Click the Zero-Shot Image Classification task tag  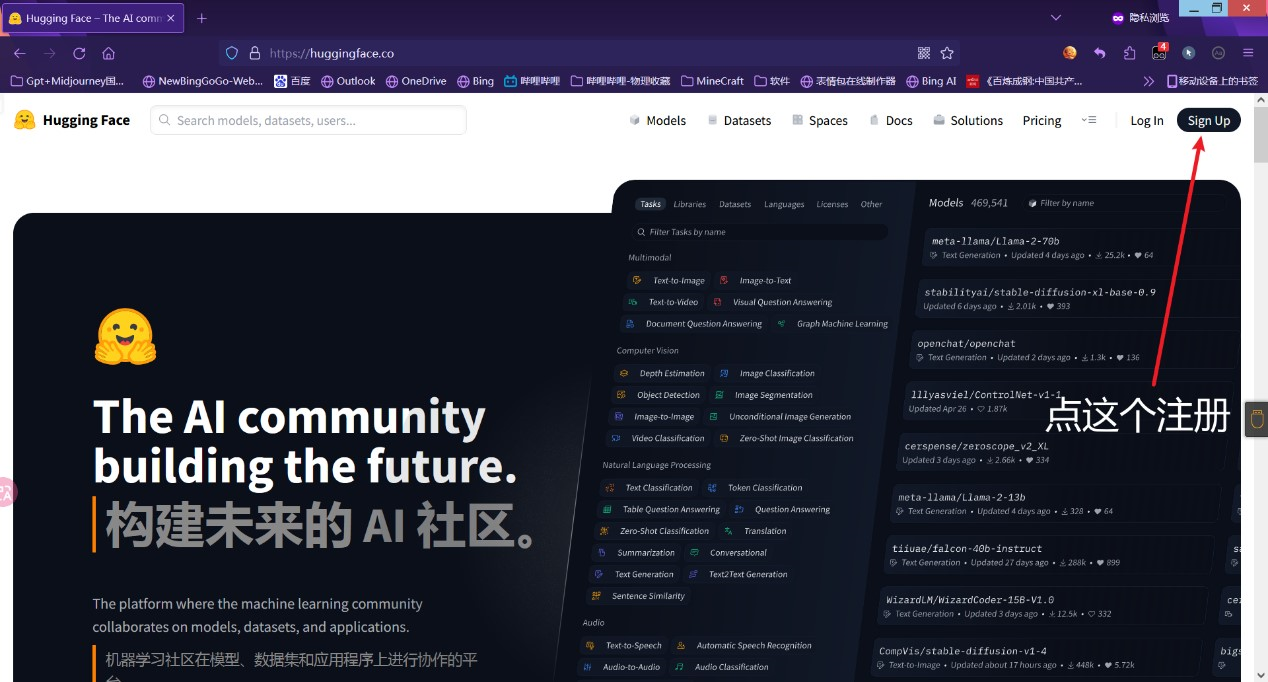[x=787, y=438]
